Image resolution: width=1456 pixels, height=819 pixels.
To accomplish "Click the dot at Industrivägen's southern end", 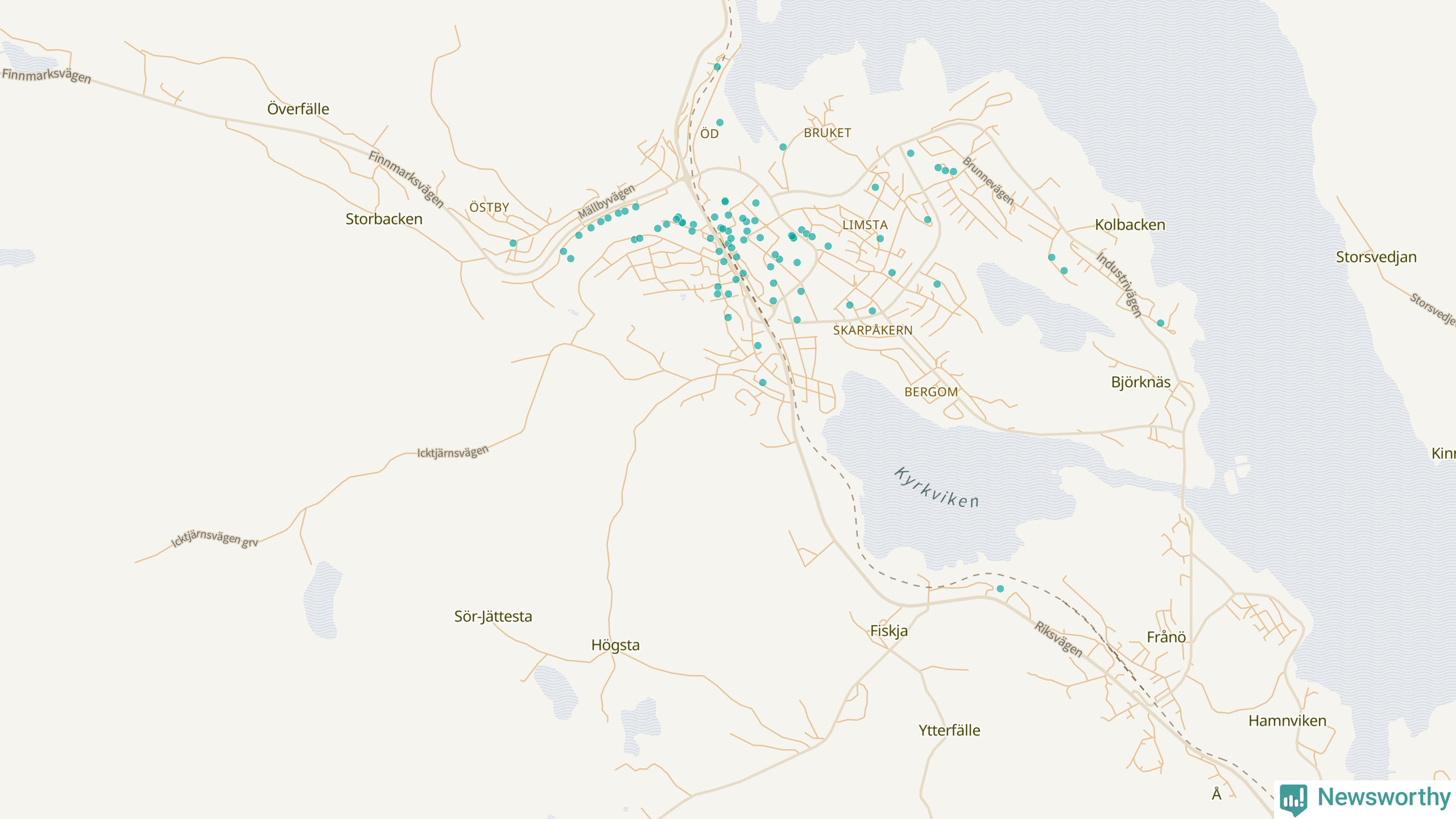I will pyautogui.click(x=1160, y=323).
